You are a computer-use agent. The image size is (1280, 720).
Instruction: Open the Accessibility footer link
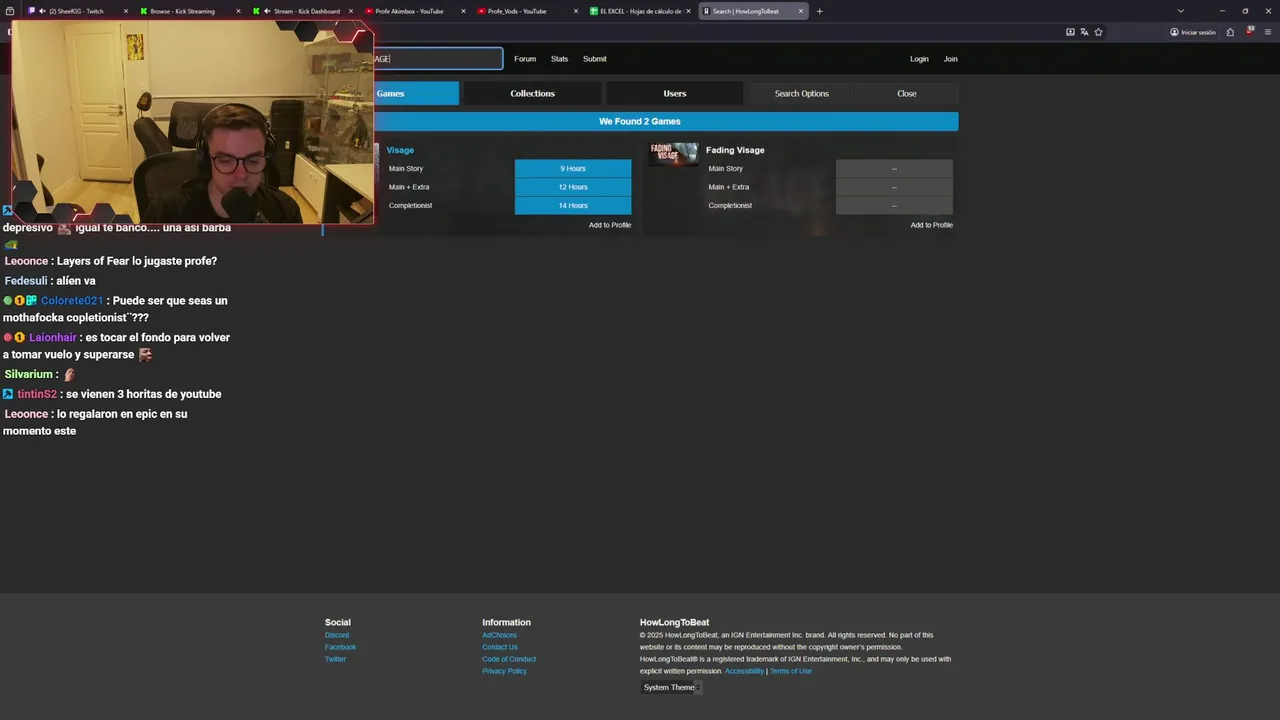(744, 671)
